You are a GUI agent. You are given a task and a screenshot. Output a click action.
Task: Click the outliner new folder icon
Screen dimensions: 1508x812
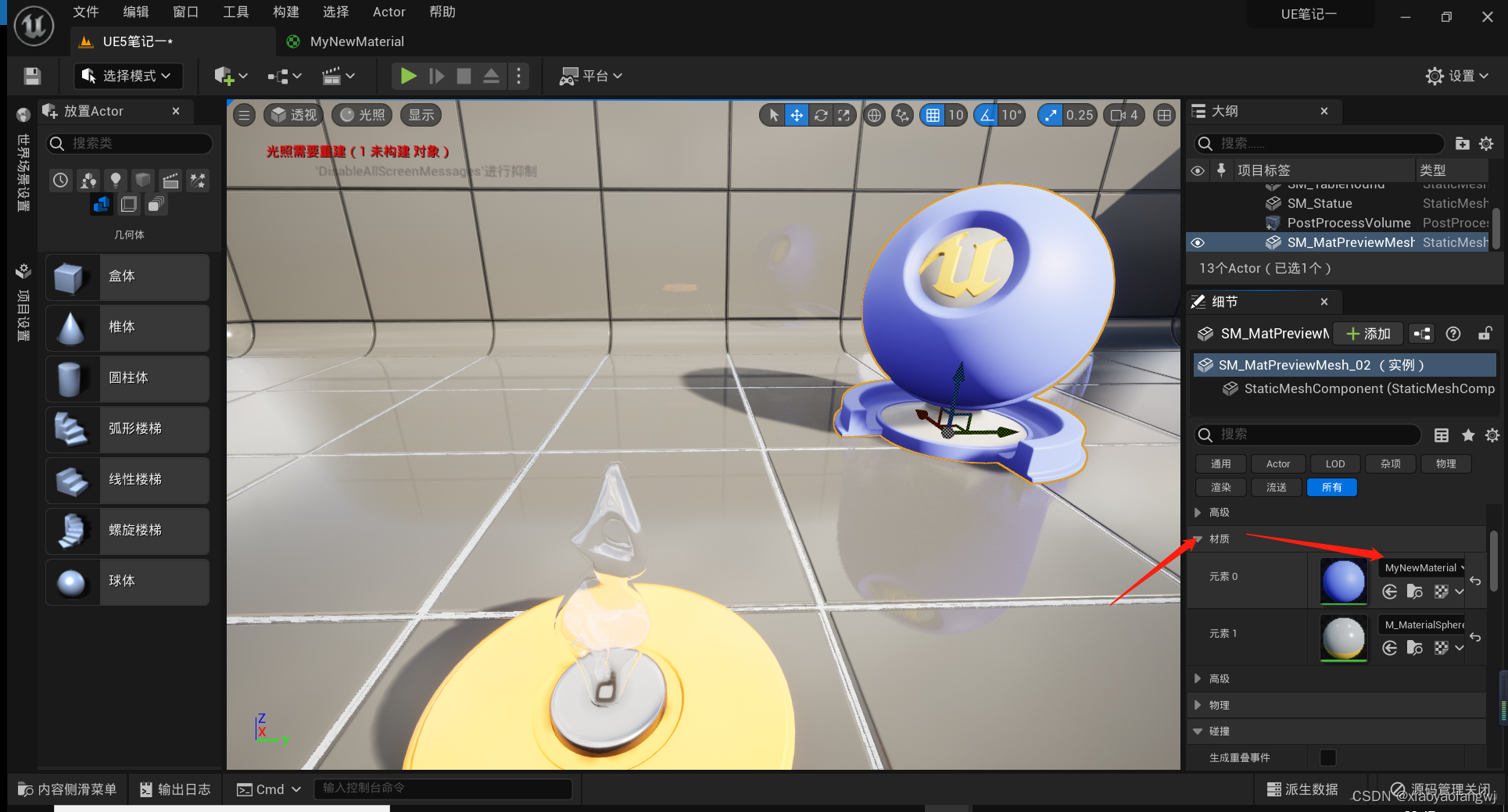pos(1462,143)
